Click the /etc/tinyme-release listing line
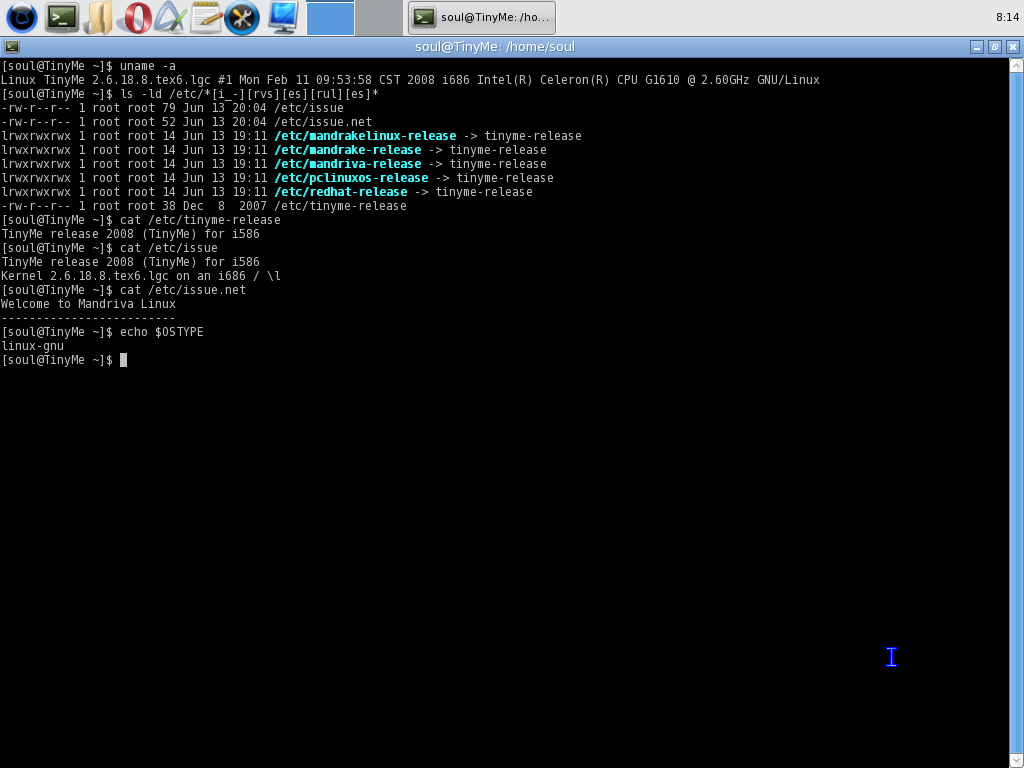This screenshot has height=768, width=1024. coord(204,206)
